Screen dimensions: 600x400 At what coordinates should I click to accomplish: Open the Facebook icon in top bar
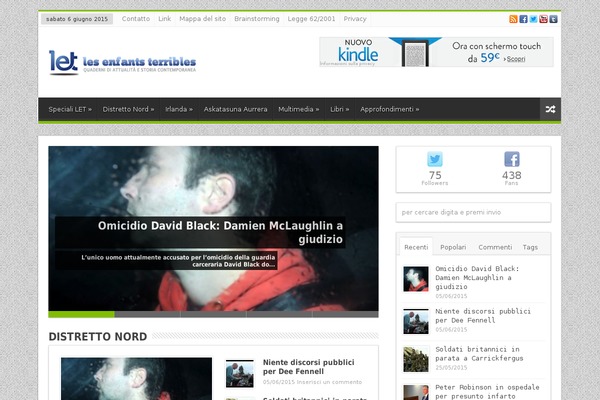click(x=523, y=19)
